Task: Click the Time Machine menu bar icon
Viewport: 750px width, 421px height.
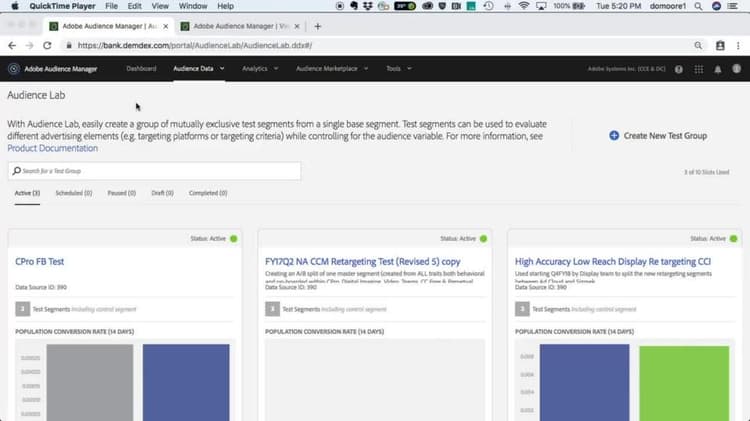Action: pos(488,6)
